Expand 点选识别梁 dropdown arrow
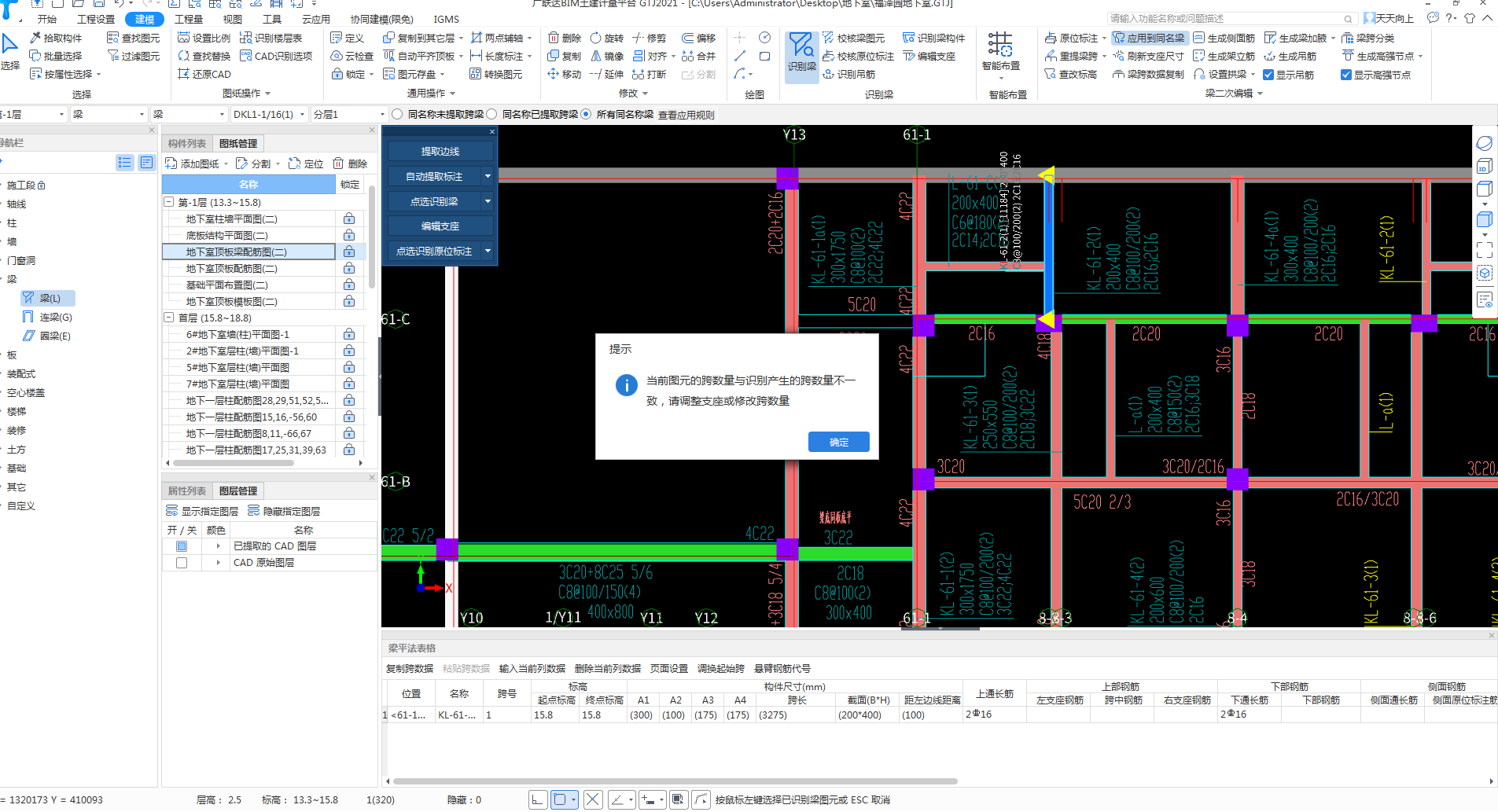Screen dimensions: 1498x812 point(488,201)
